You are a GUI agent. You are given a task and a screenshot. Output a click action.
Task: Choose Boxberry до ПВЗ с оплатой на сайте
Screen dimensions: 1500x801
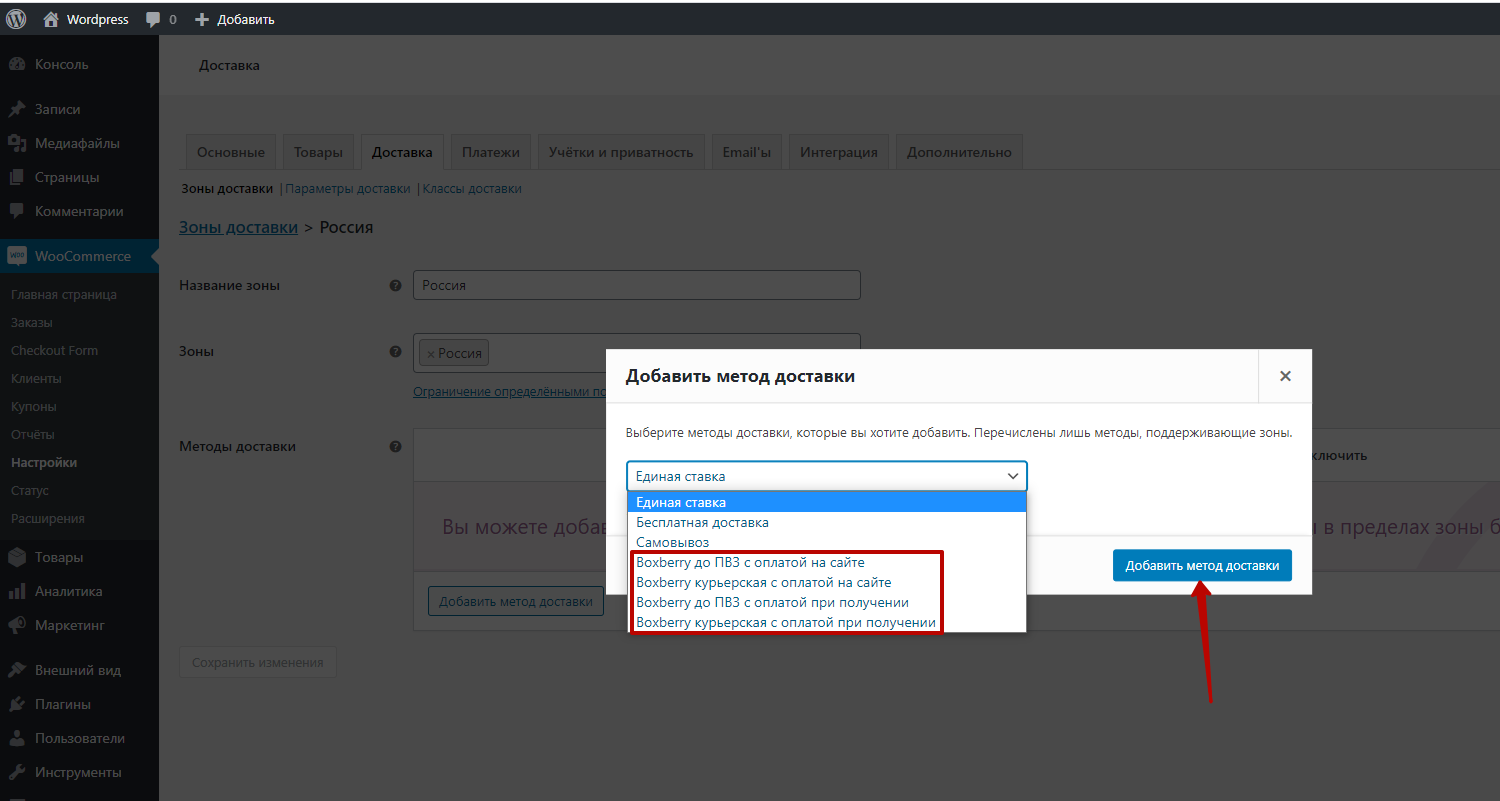point(827,562)
